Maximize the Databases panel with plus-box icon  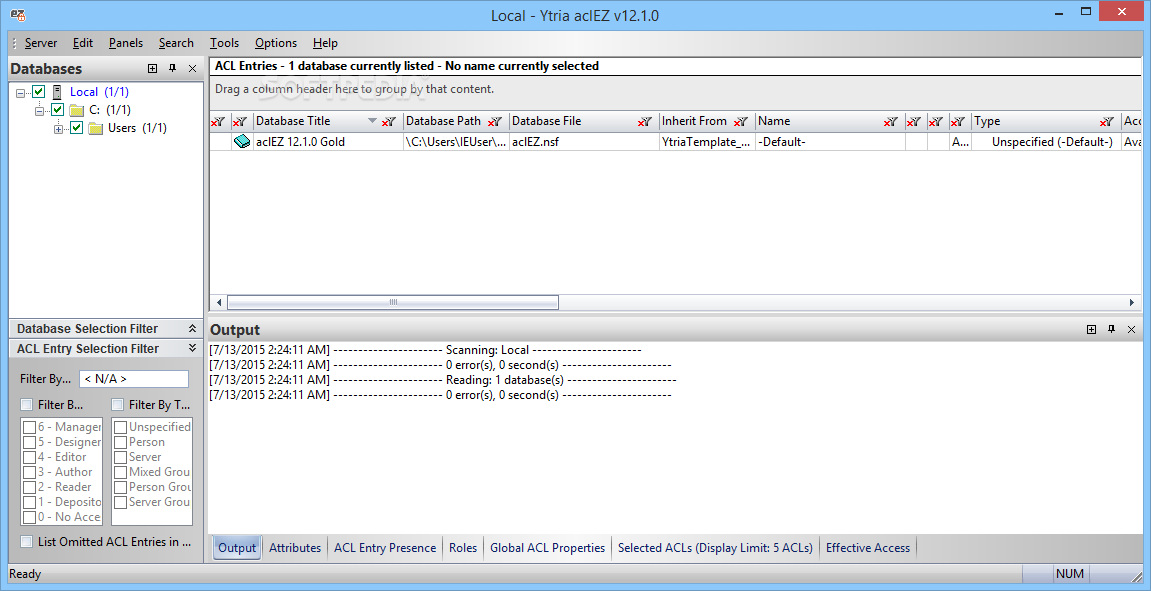tap(153, 68)
